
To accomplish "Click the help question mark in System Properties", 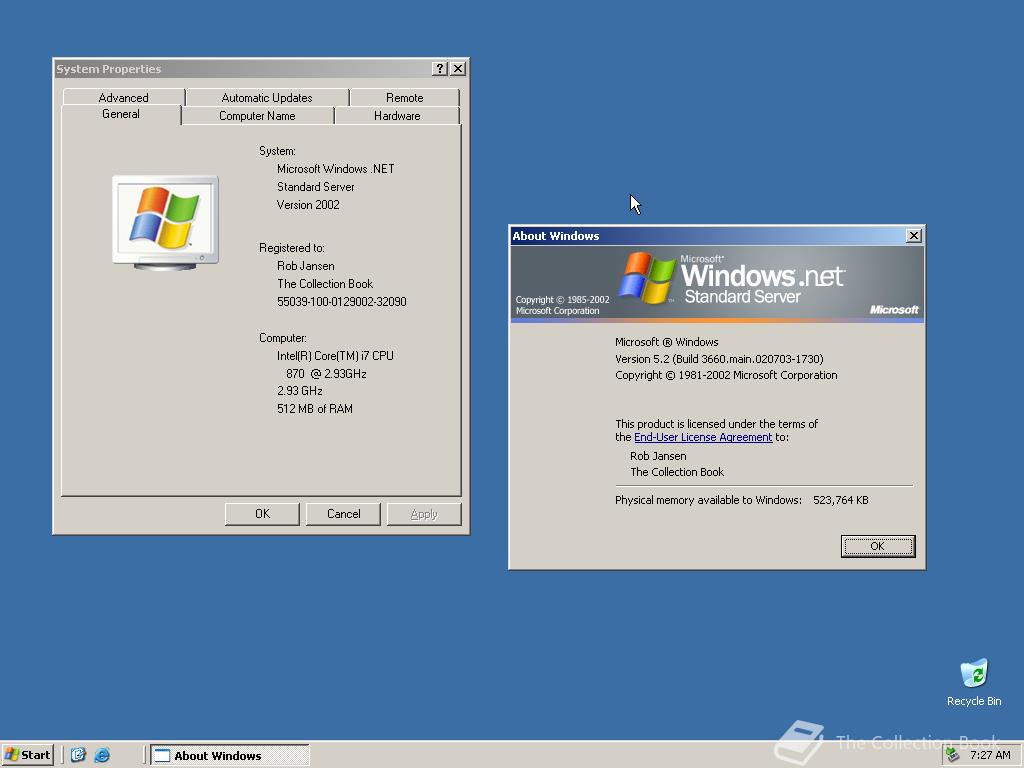I will click(440, 69).
